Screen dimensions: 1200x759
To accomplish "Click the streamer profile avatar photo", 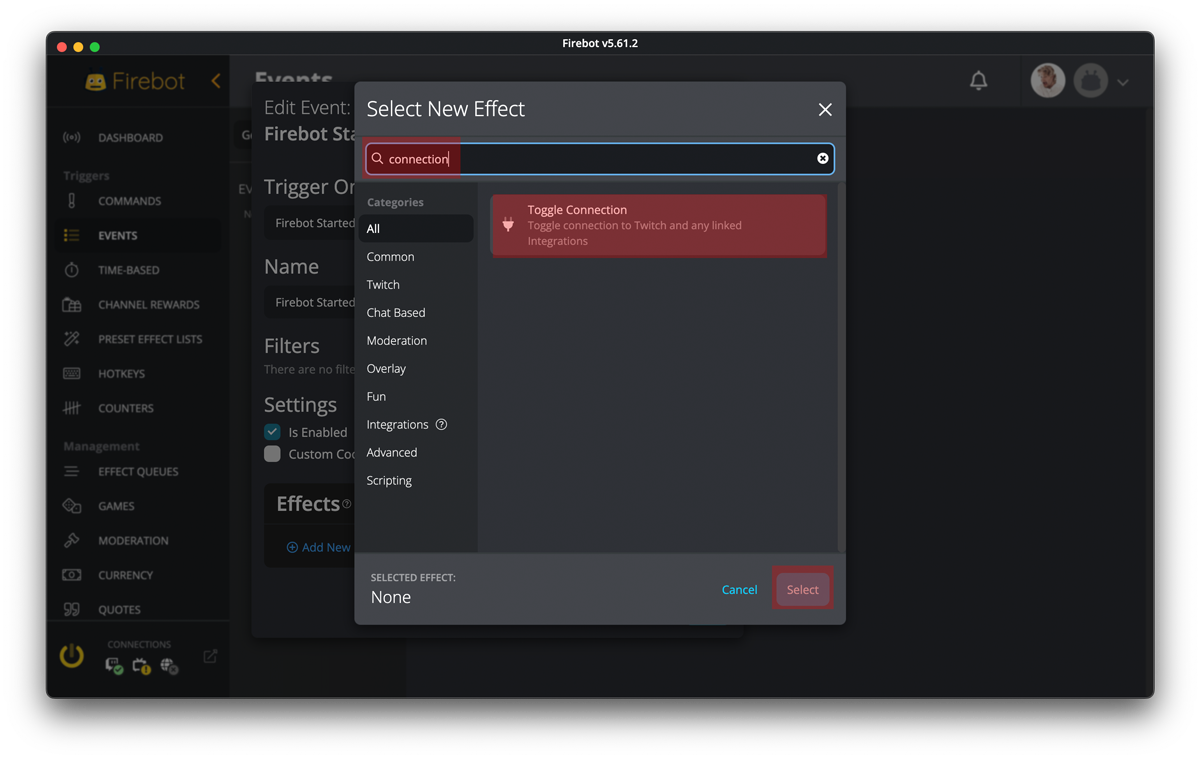I will [x=1048, y=81].
